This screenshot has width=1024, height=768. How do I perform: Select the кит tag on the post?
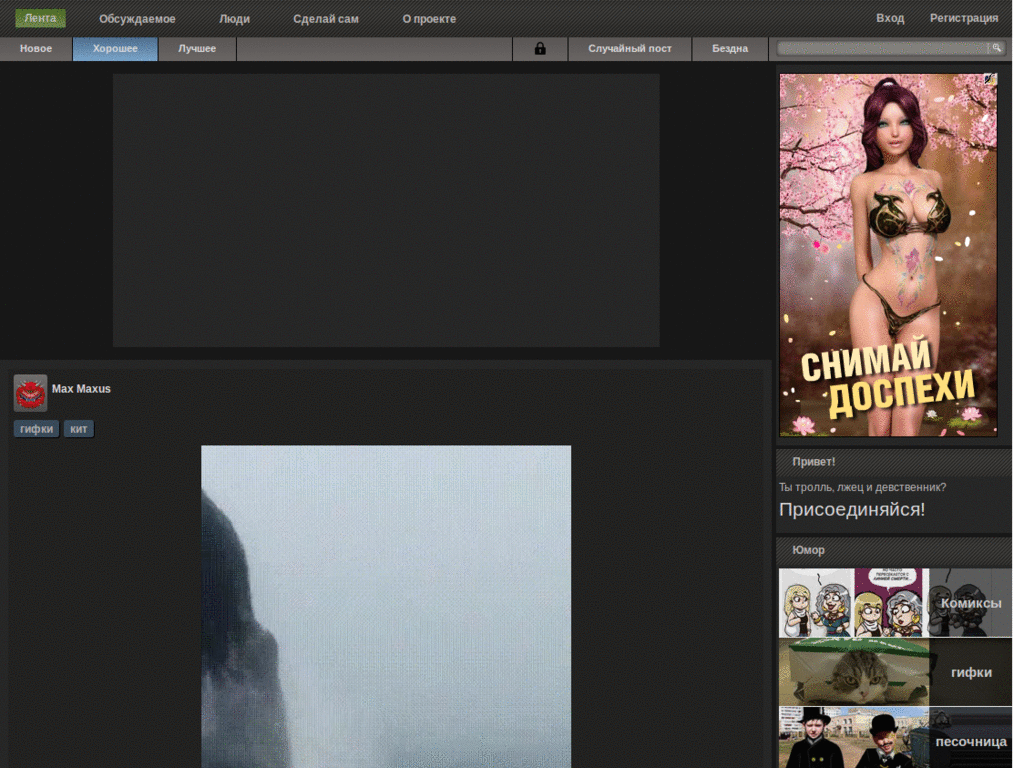(x=79, y=429)
